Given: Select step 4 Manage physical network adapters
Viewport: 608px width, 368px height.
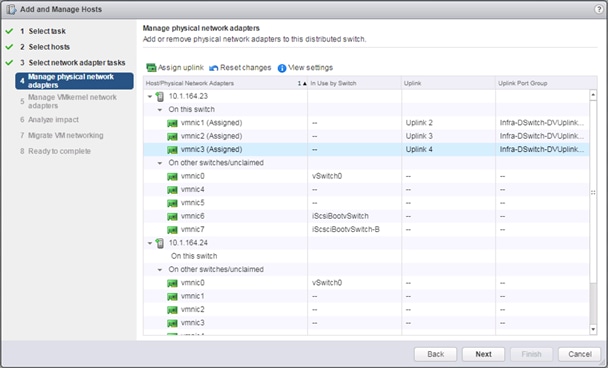Looking at the screenshot, I should tap(74, 81).
